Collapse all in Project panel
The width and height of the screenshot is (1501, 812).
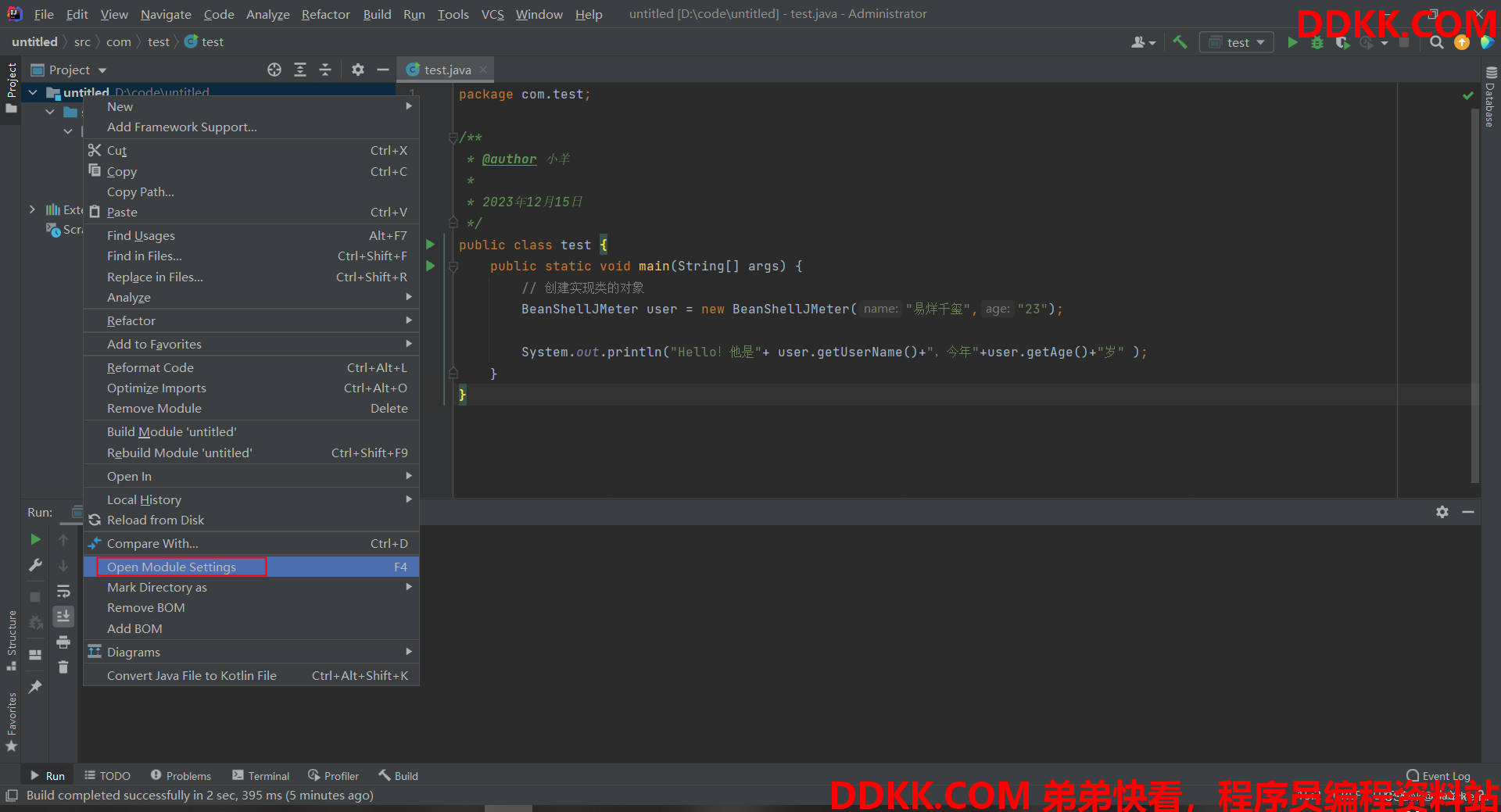click(325, 70)
